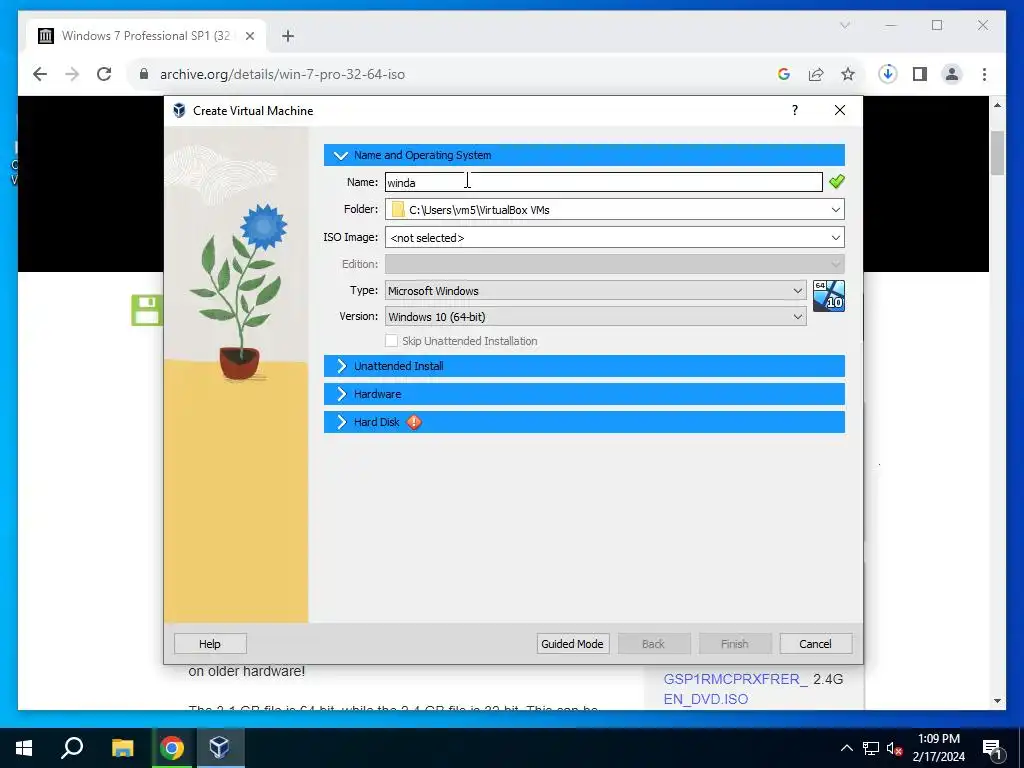The height and width of the screenshot is (768, 1024).
Task: Expand the Unattended Install section
Action: pyautogui.click(x=584, y=366)
